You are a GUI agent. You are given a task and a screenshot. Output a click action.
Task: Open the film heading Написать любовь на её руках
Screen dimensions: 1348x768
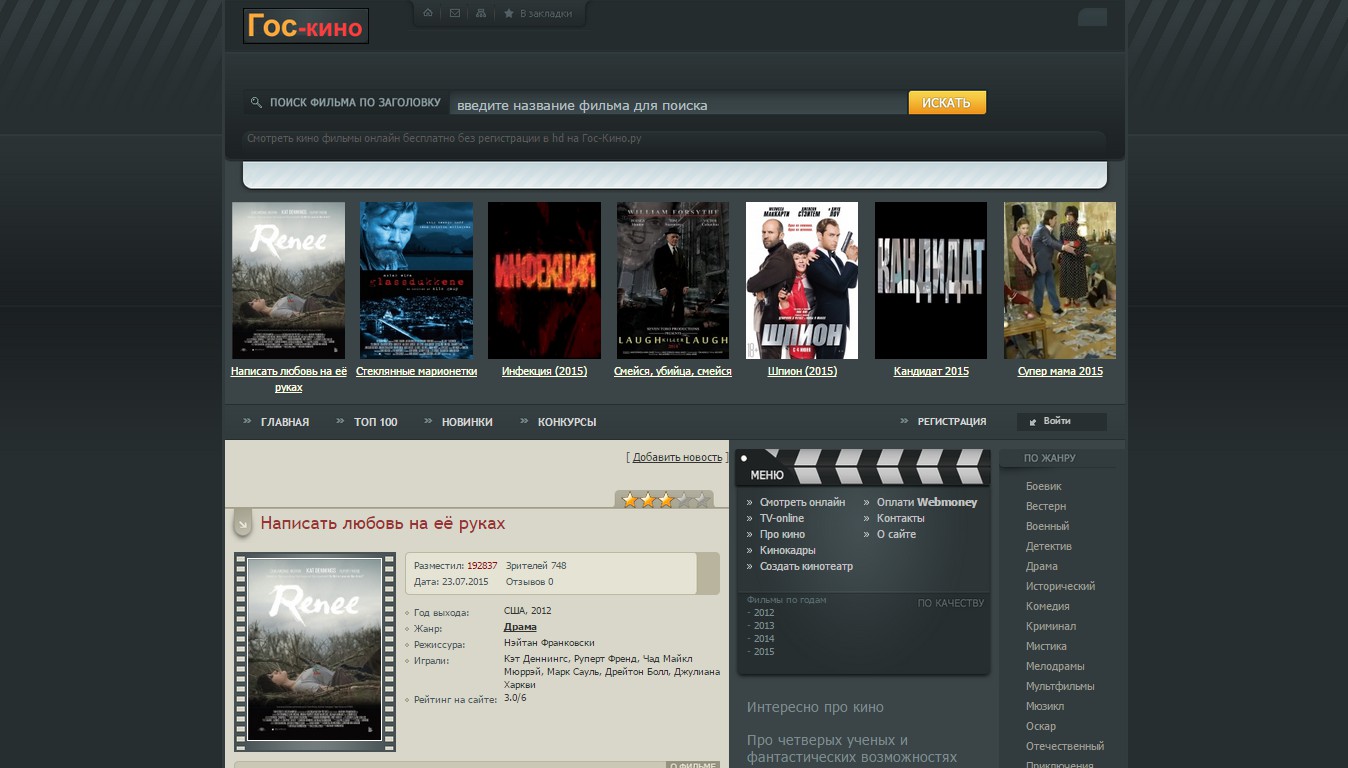(x=383, y=523)
